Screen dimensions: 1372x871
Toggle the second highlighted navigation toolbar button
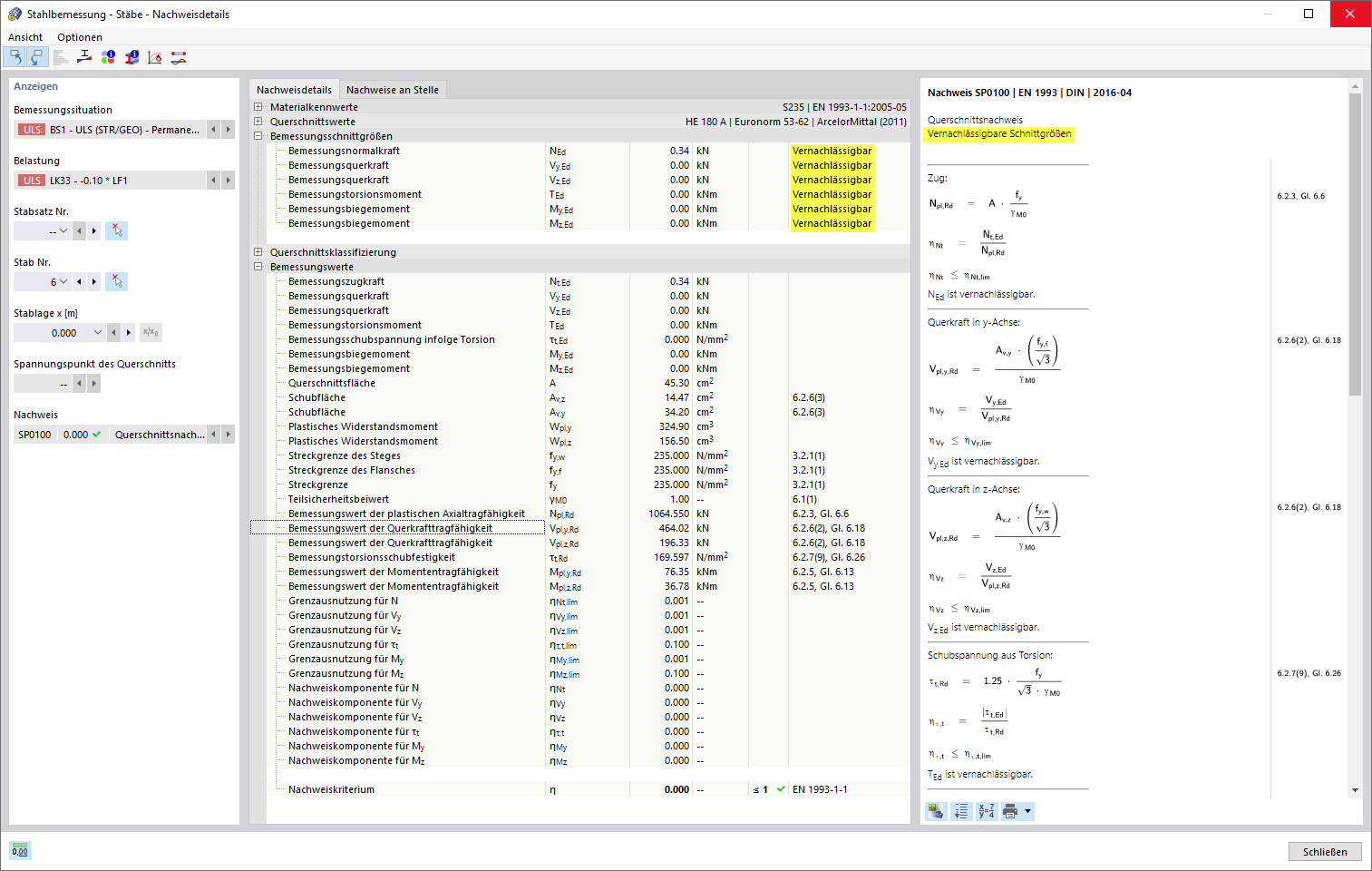(36, 57)
